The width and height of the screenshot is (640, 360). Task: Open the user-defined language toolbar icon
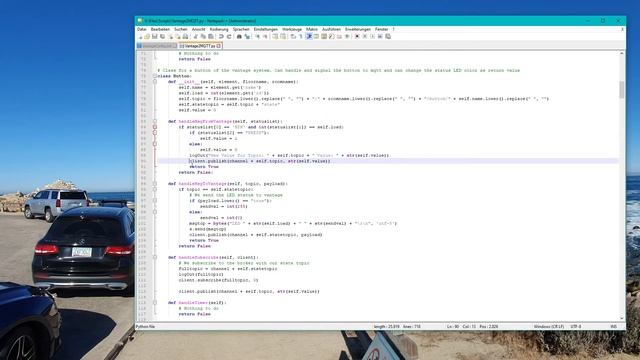[316, 36]
